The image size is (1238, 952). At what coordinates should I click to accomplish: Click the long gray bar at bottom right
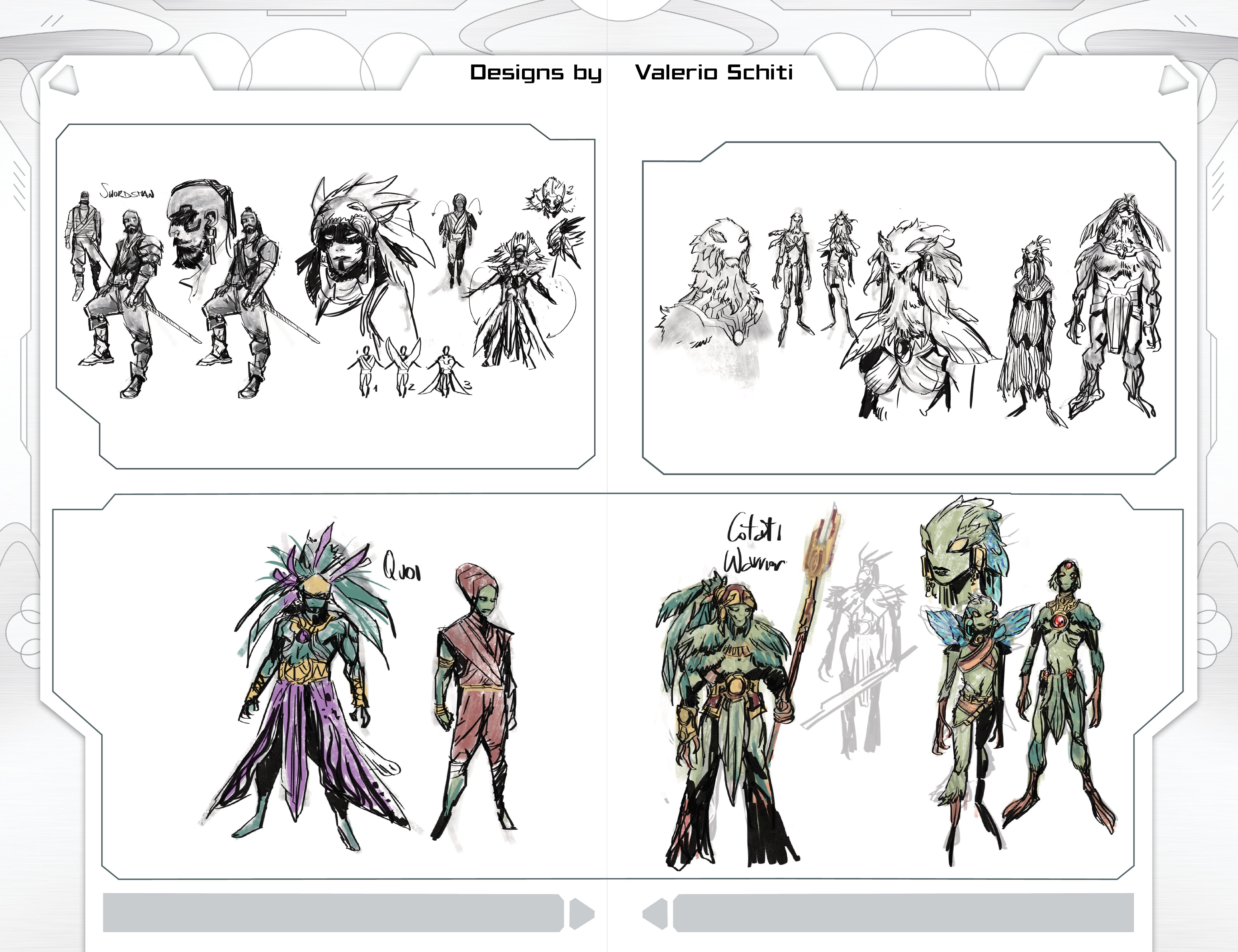[903, 913]
